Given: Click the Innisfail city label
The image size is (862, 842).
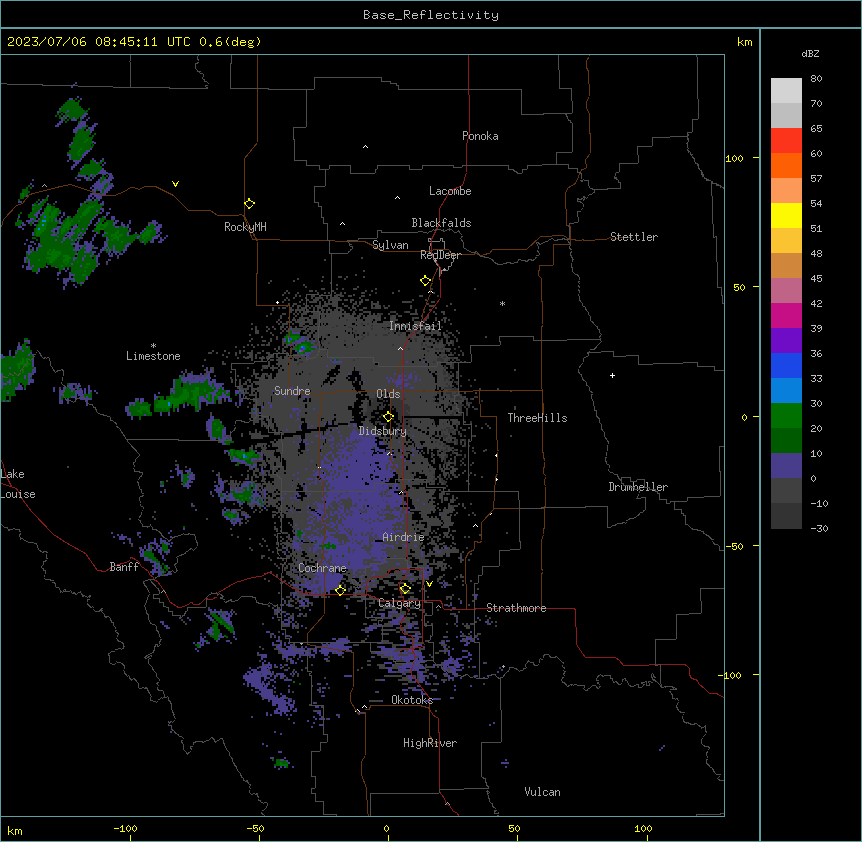Looking at the screenshot, I should click(x=415, y=326).
